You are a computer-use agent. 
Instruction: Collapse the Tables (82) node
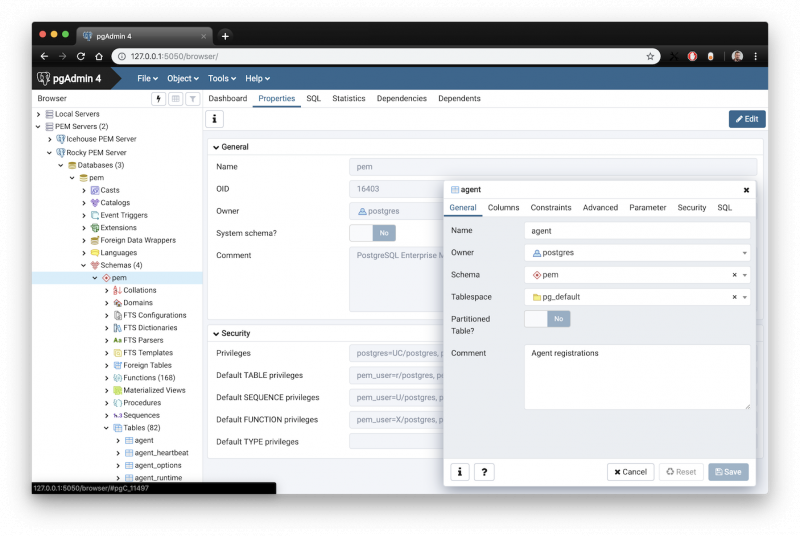[106, 428]
